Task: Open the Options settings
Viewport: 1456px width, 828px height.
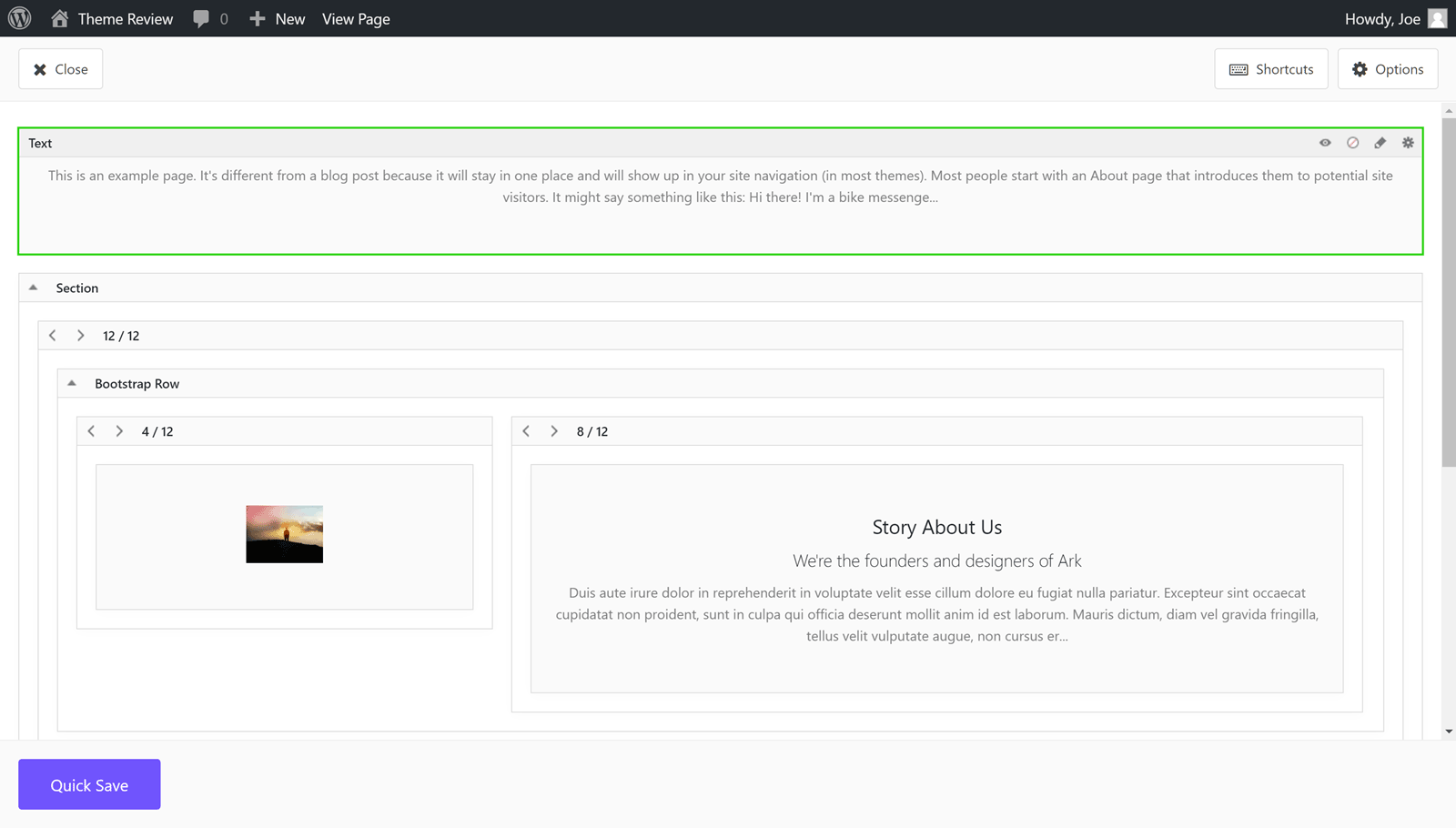Action: coord(1388,69)
